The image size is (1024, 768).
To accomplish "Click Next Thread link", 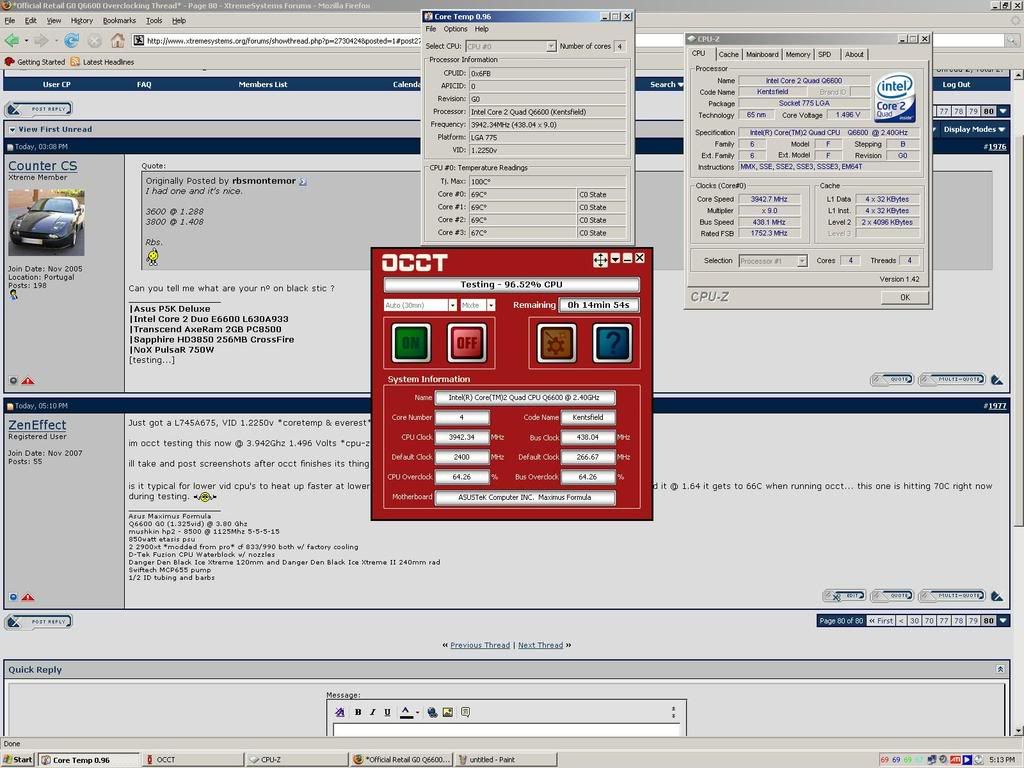I will (x=541, y=645).
